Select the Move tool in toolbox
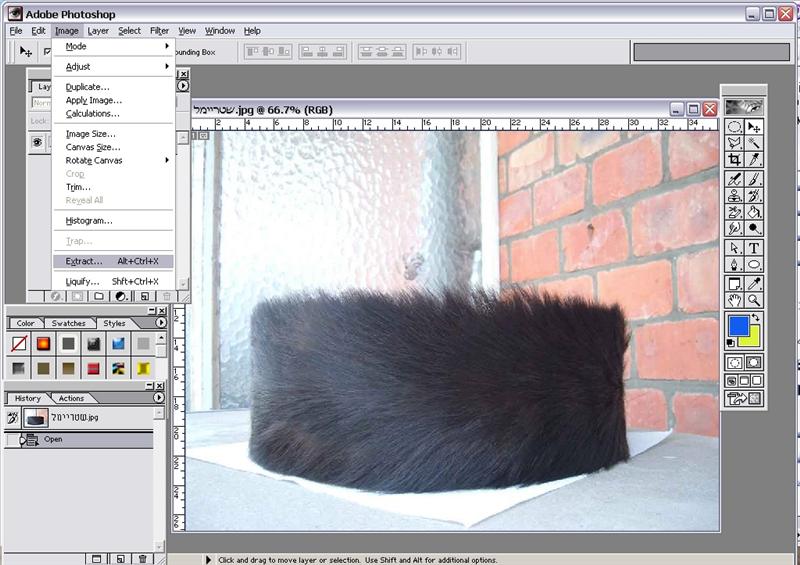 click(754, 127)
